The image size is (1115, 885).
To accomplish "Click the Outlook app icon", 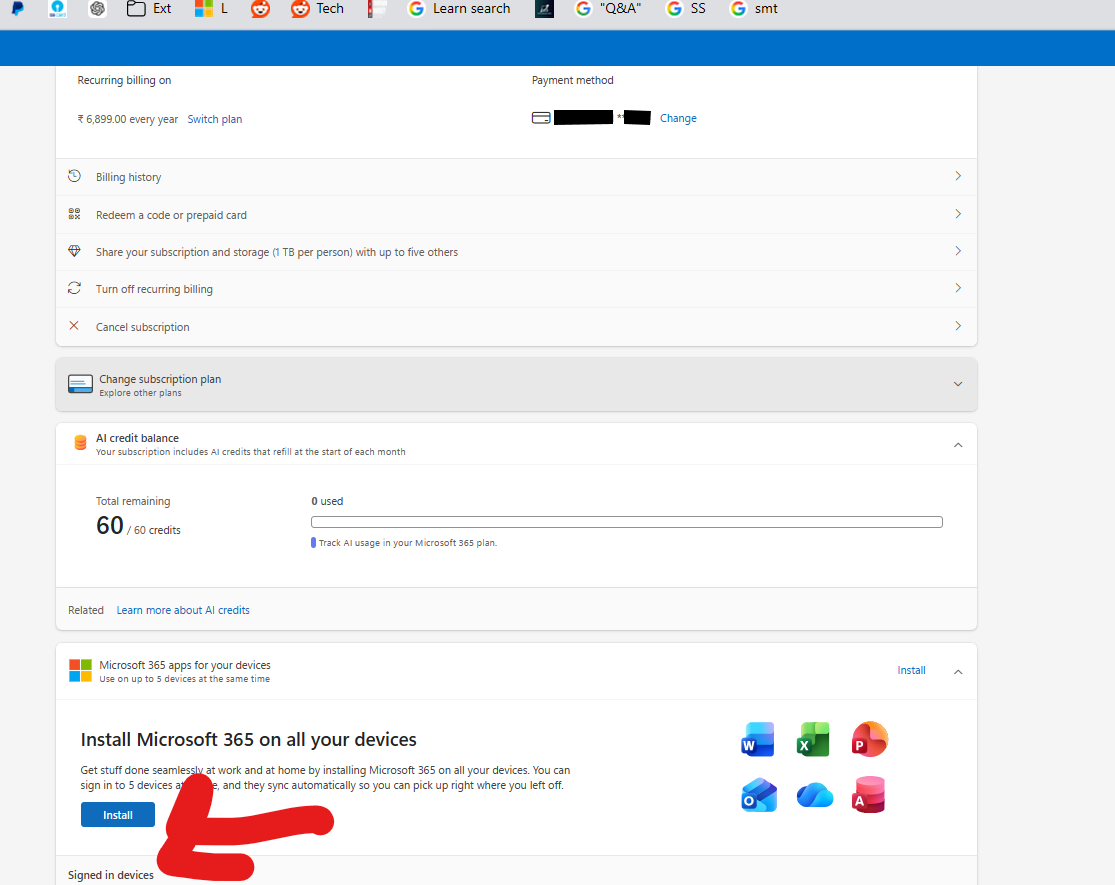I will (758, 795).
